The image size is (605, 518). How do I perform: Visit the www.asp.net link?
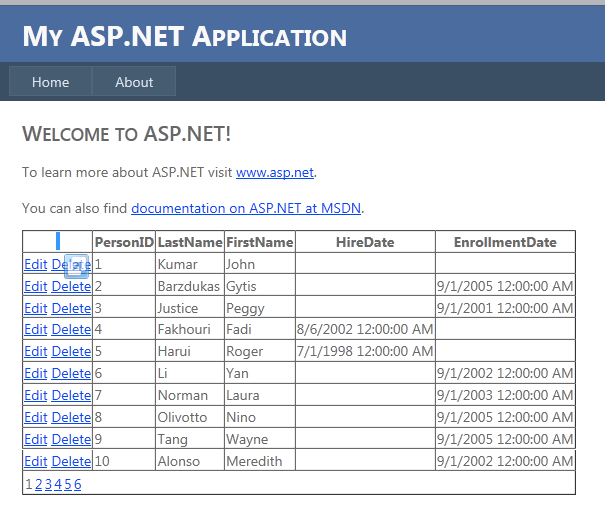275,172
